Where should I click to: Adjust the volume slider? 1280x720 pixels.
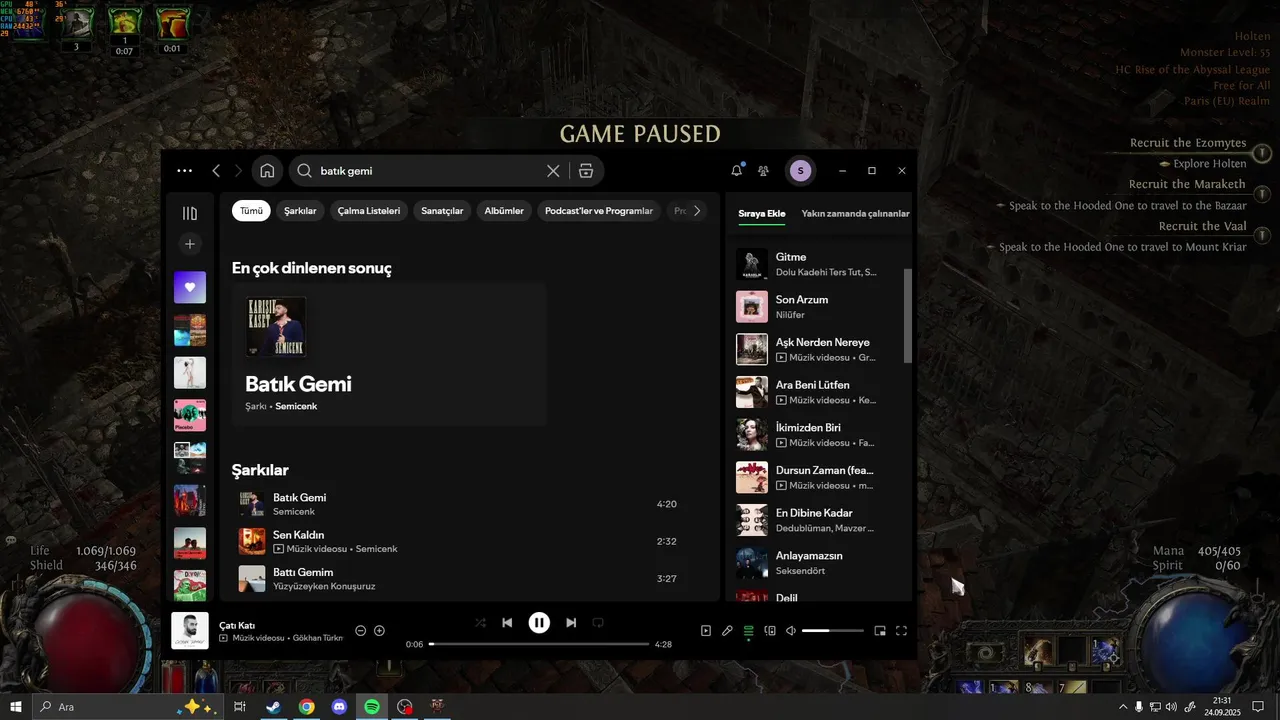click(x=832, y=631)
